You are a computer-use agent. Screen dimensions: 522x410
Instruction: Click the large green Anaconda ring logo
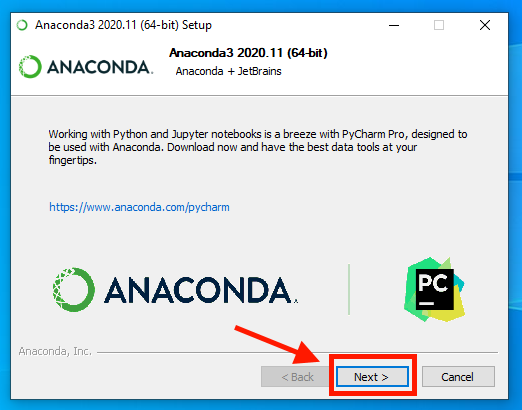click(74, 289)
